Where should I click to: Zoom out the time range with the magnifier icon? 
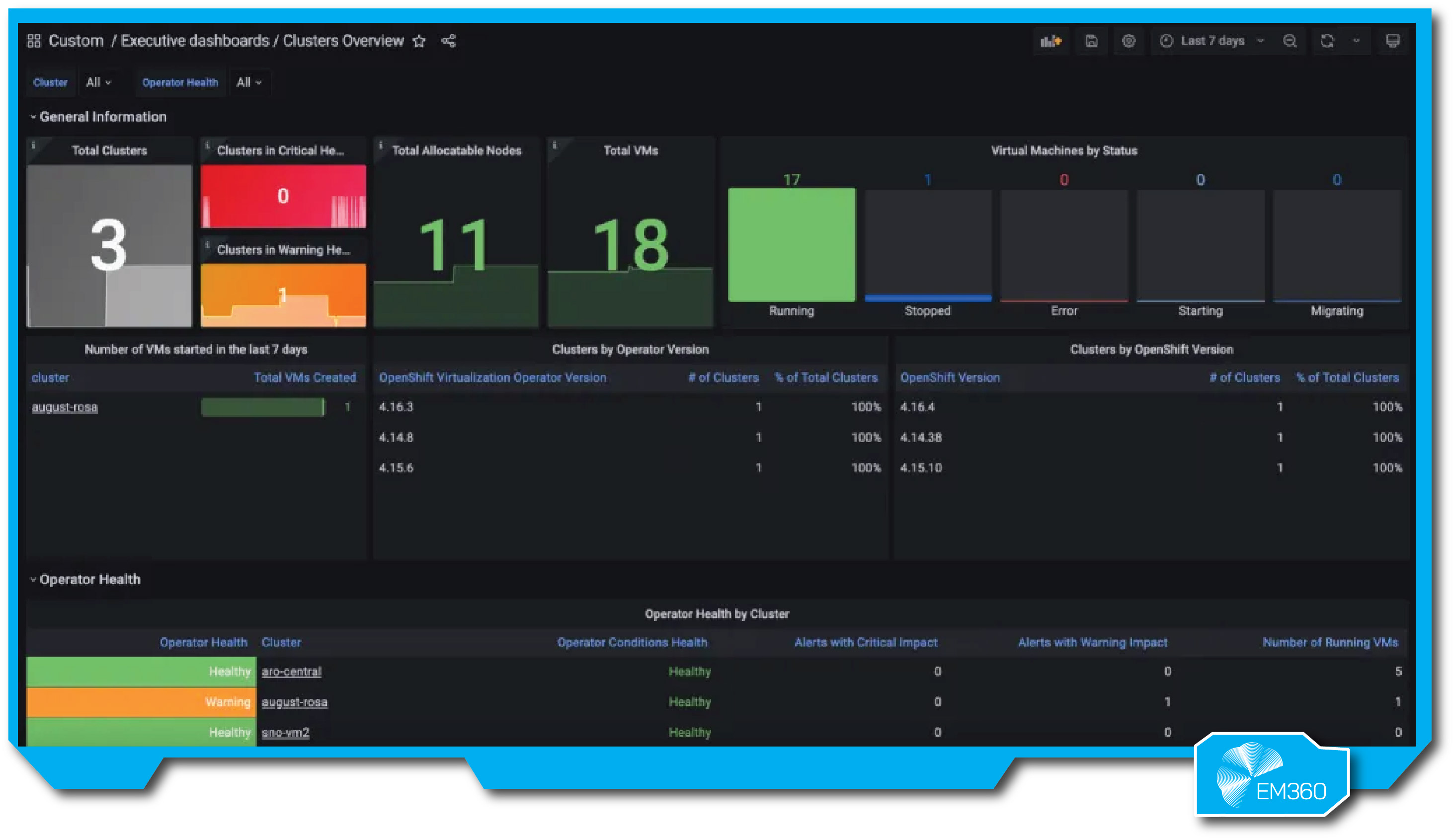[x=1290, y=40]
